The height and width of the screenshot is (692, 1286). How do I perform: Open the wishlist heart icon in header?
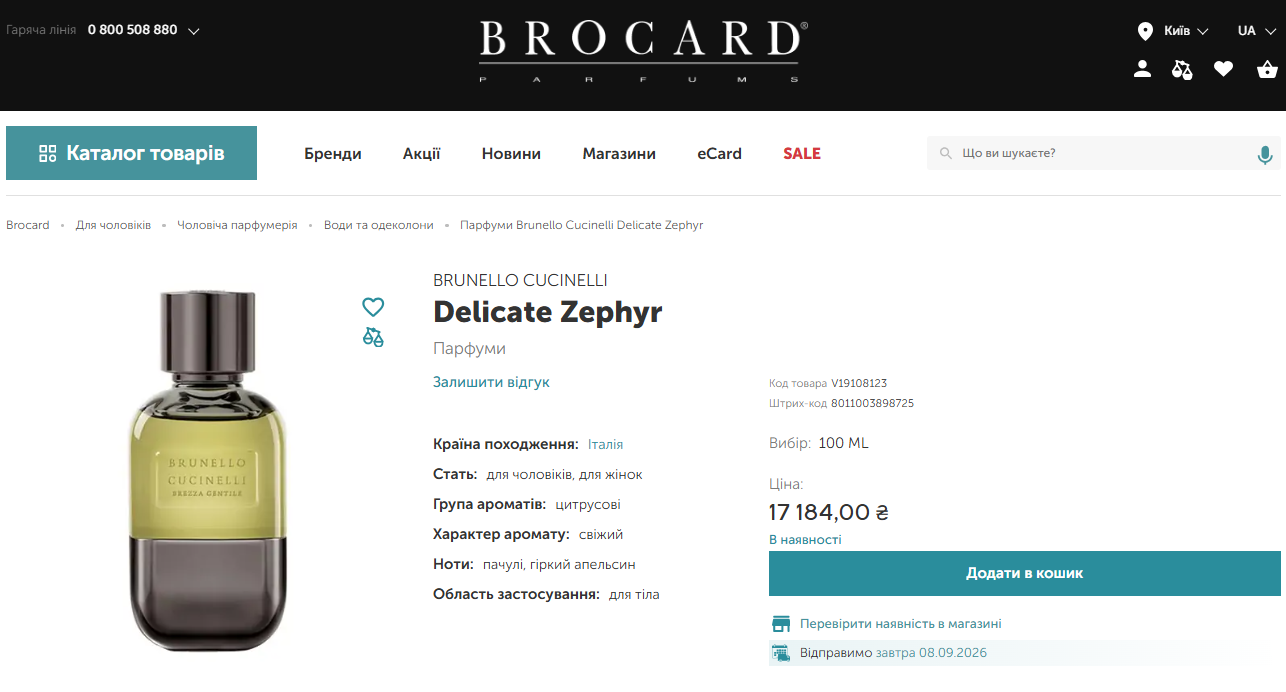(1223, 69)
